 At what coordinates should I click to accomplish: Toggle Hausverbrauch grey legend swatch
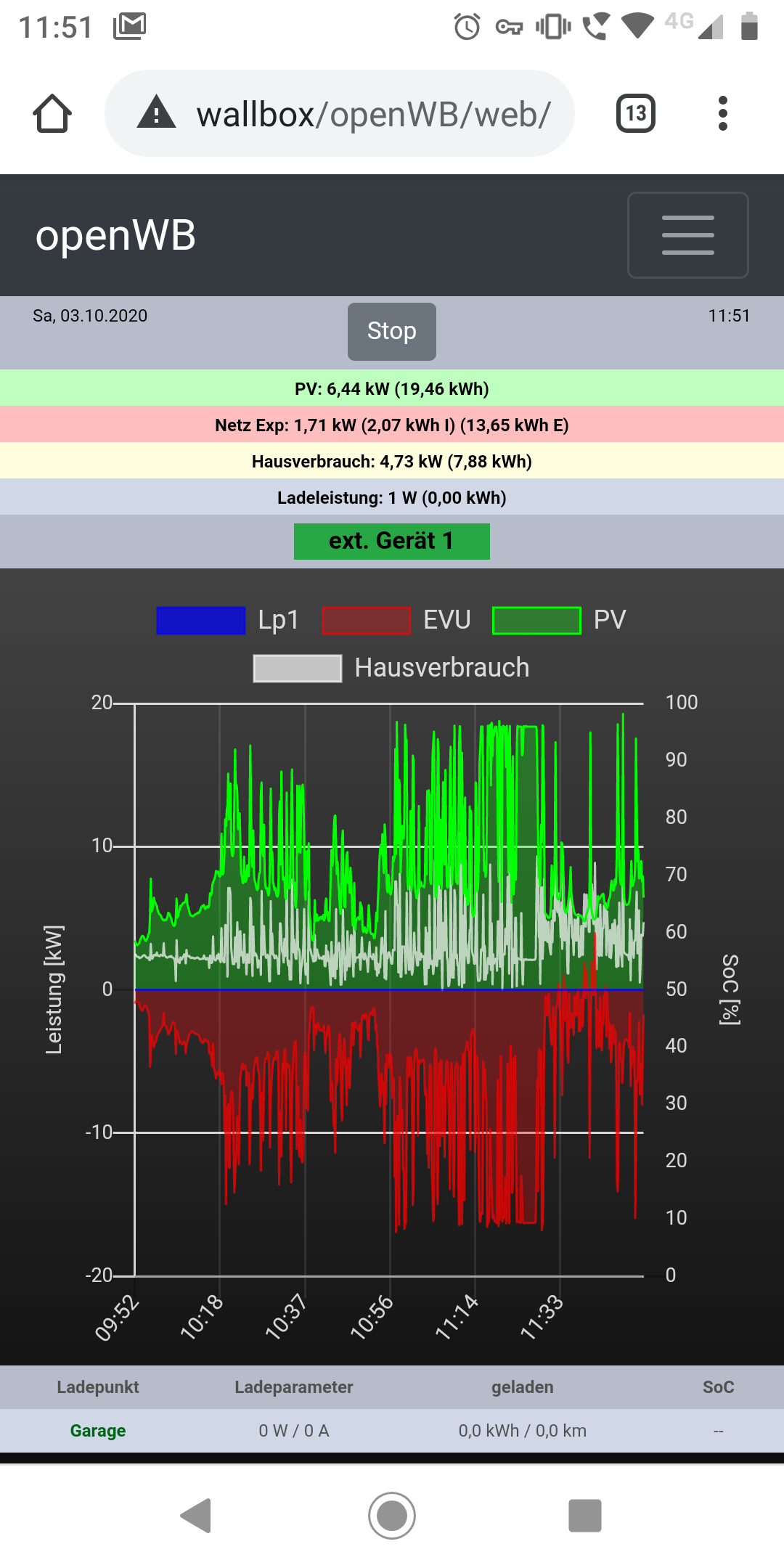(x=298, y=669)
